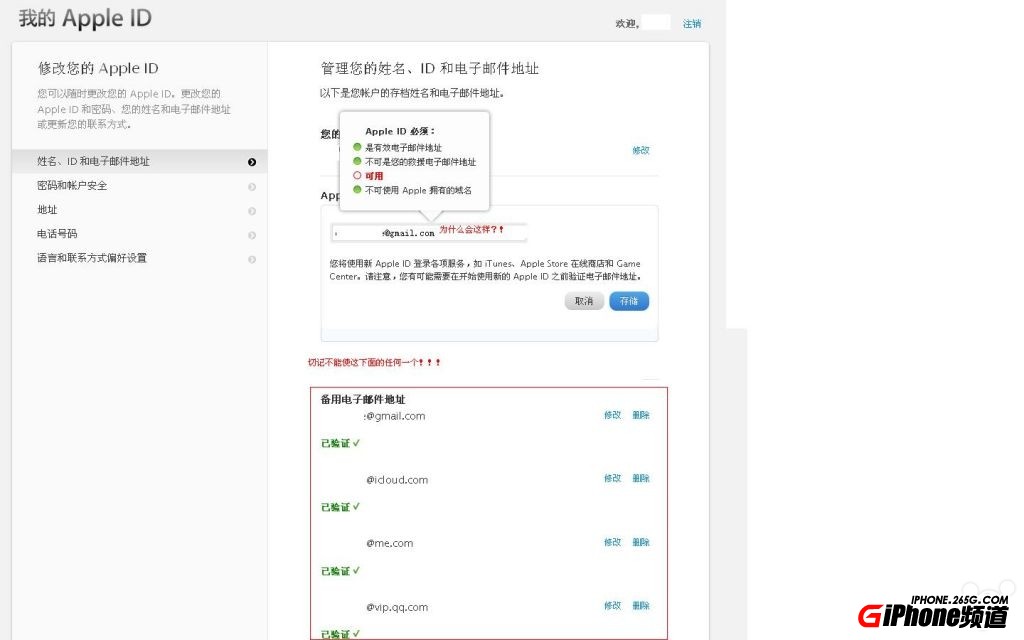This screenshot has height=640, width=1024.
Task: Select the unfilled red circle beside 可用
Action: click(358, 174)
